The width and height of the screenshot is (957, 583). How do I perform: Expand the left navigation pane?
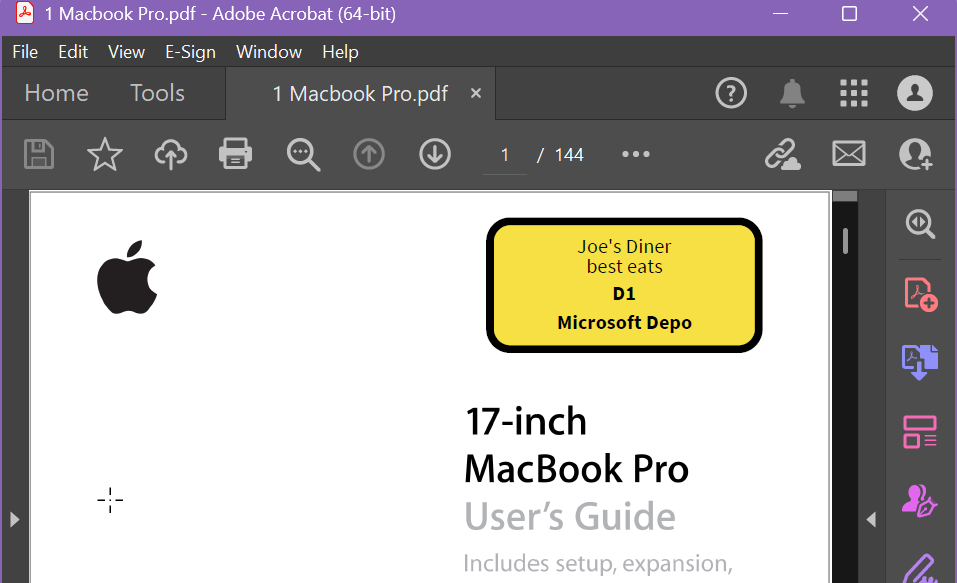point(14,519)
